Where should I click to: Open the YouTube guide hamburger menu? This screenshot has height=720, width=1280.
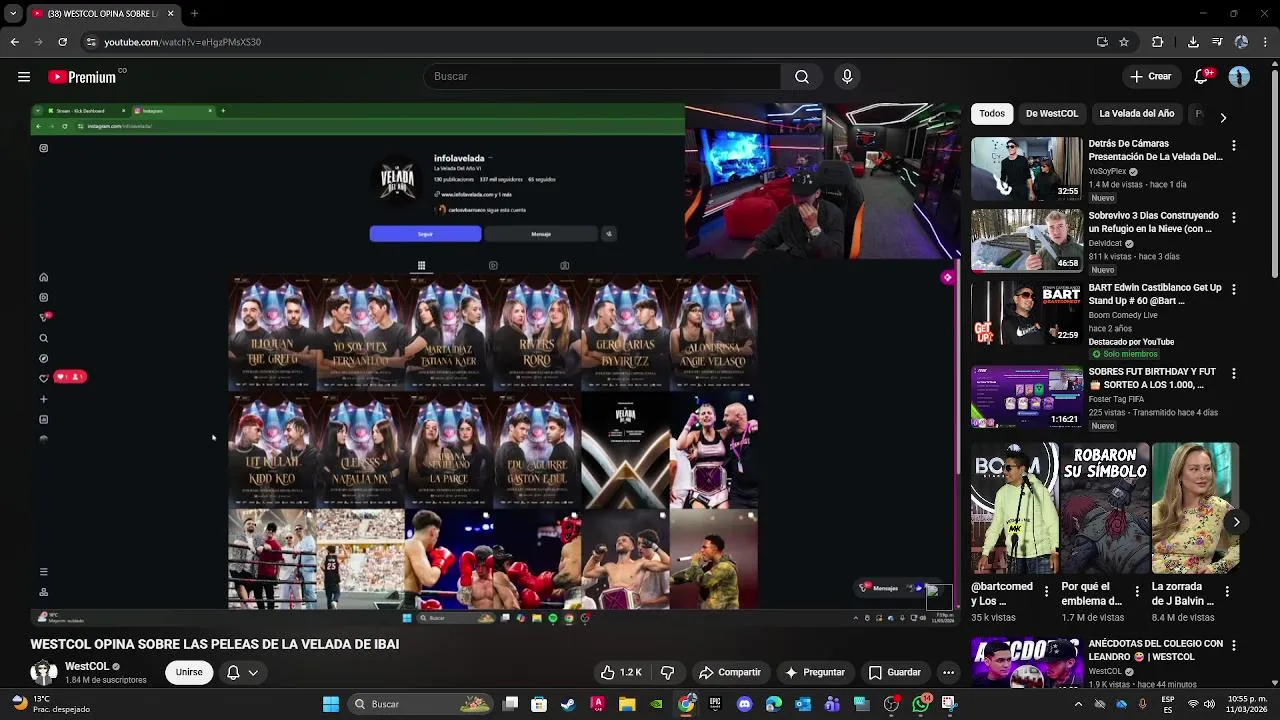pos(24,77)
